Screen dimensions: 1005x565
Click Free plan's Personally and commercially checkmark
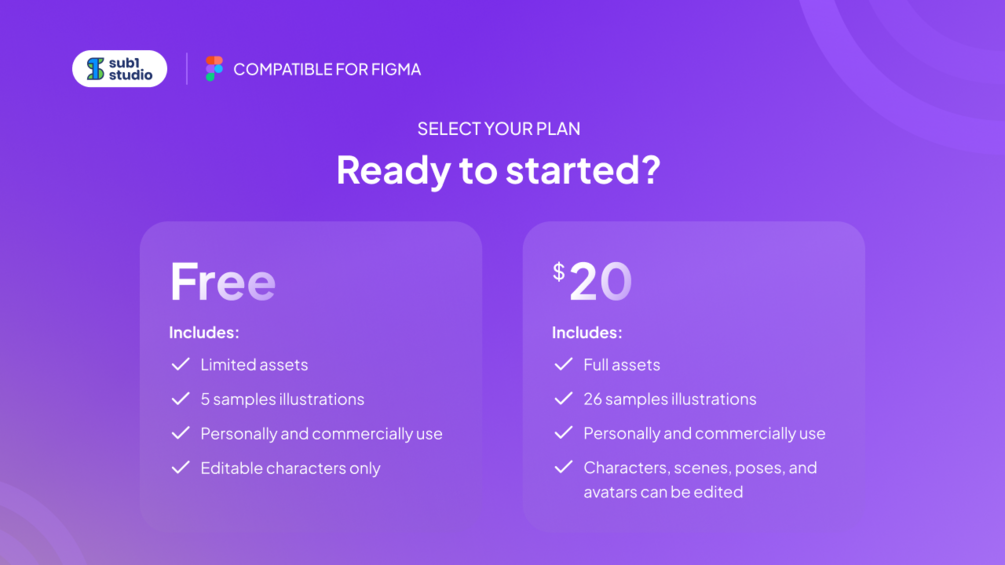(x=181, y=433)
